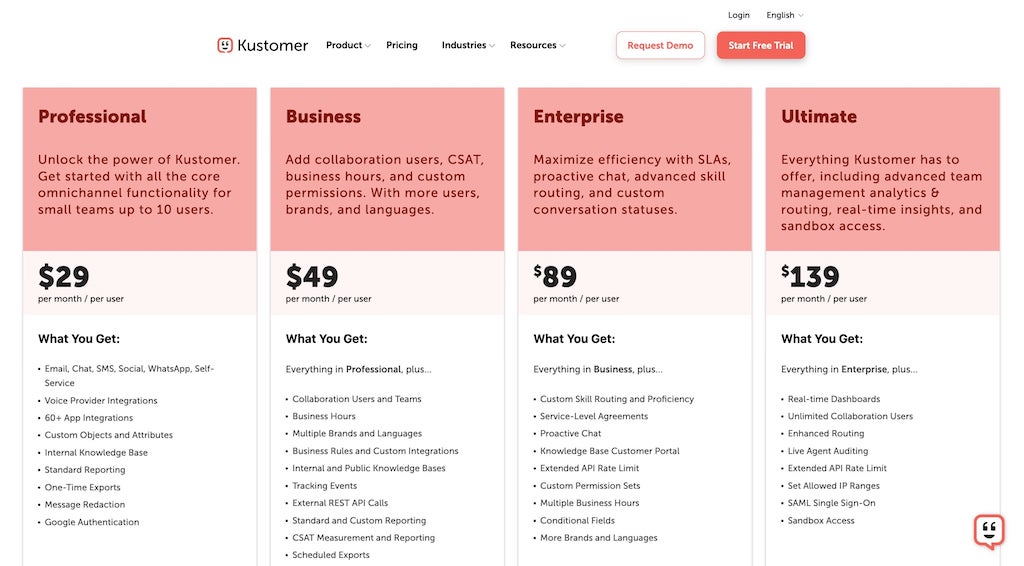Image resolution: width=1024 pixels, height=566 pixels.
Task: Expand the Product menu chevron
Action: [368, 46]
